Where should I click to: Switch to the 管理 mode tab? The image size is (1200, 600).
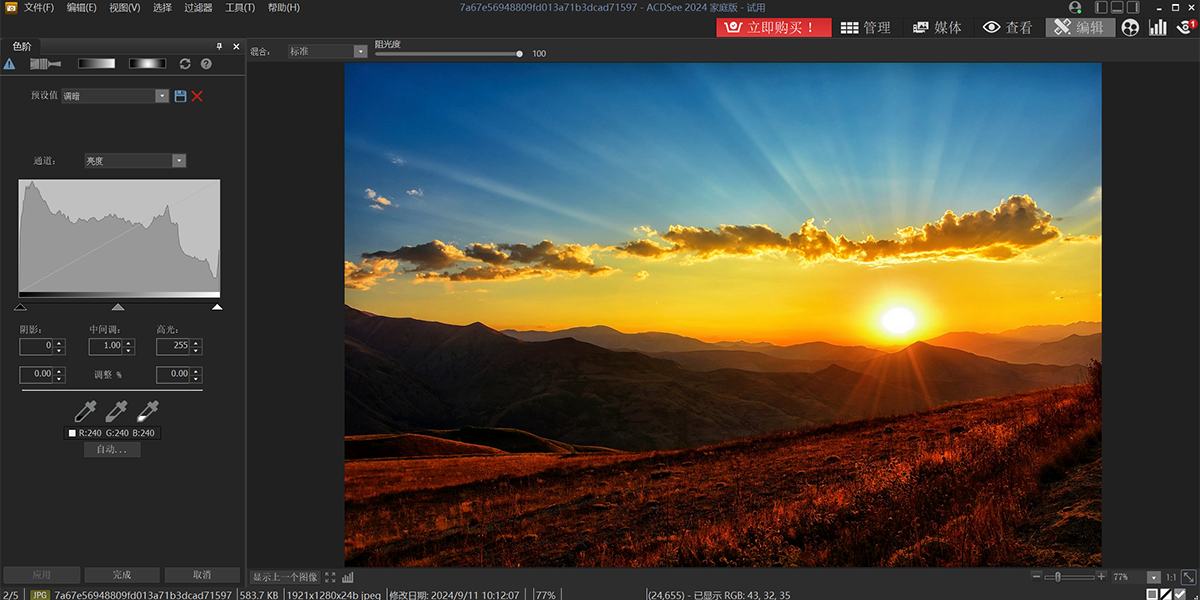(x=866, y=28)
